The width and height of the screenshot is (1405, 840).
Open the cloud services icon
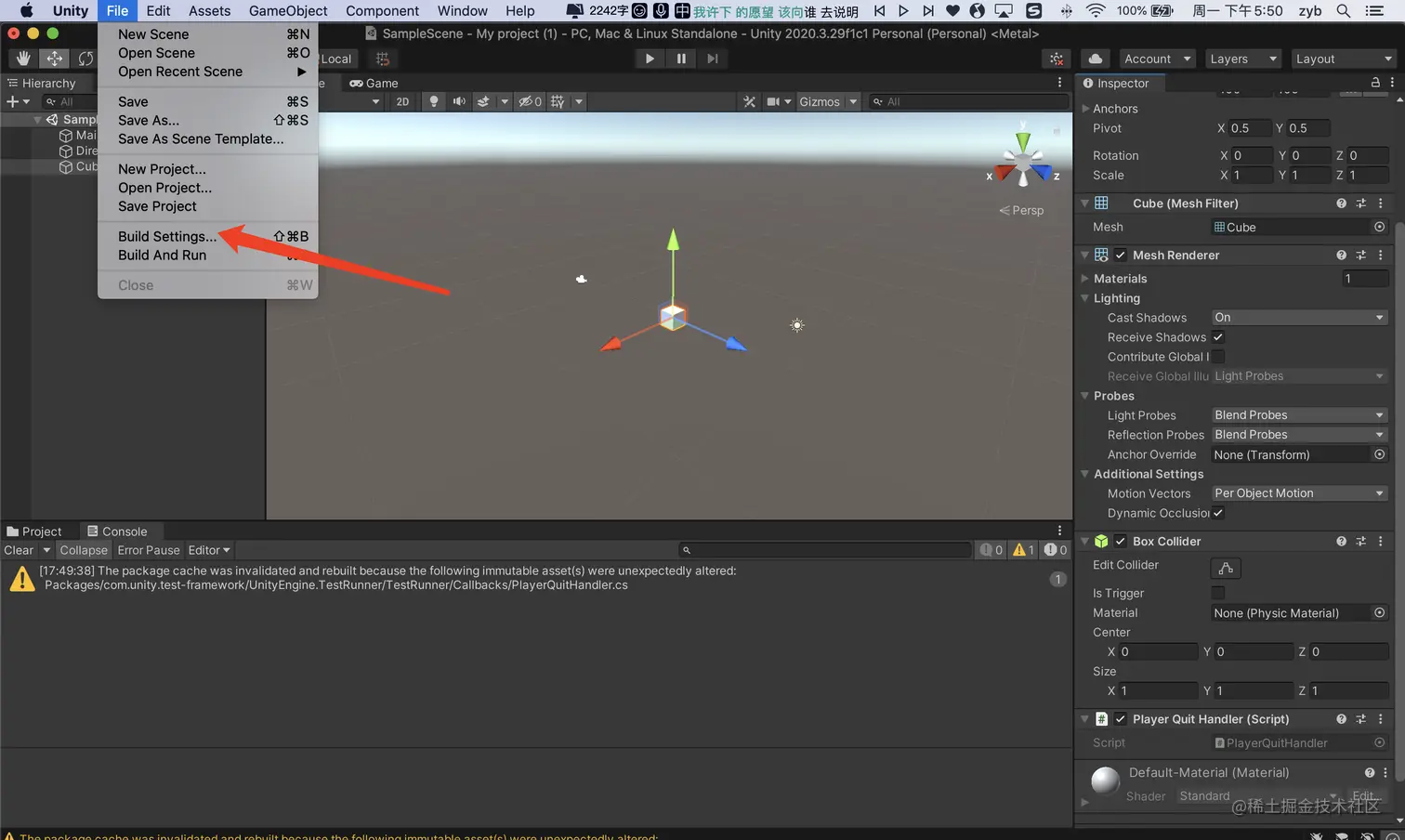click(x=1096, y=59)
